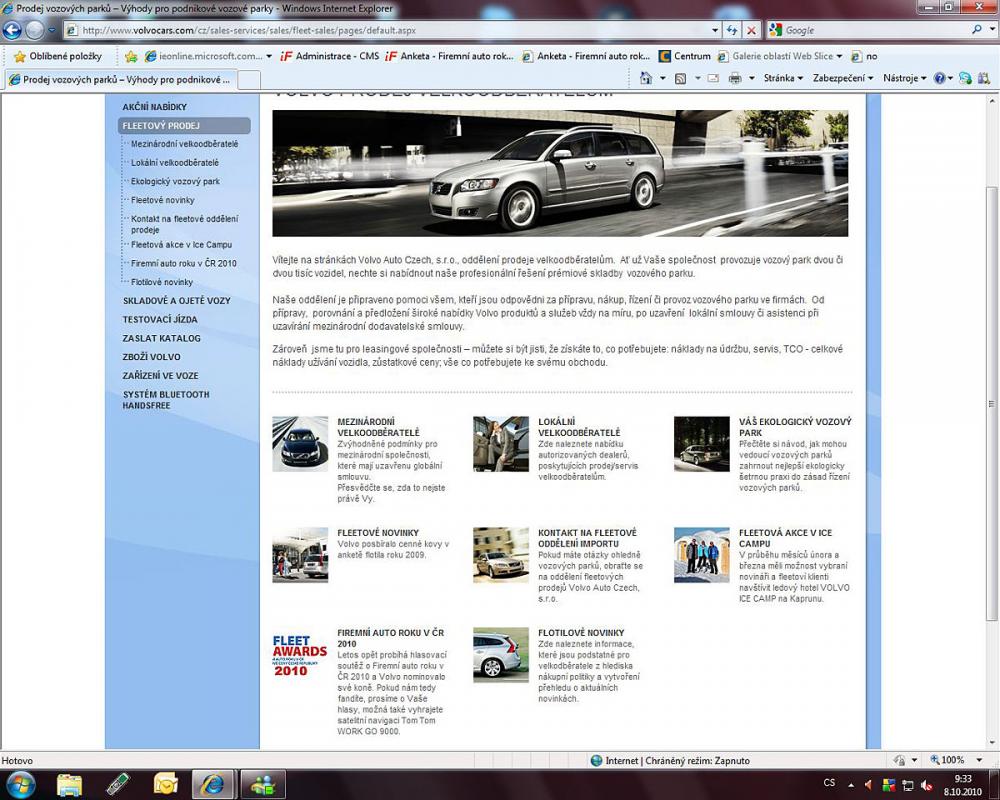Open the Home button dropdown arrow

pyautogui.click(x=663, y=78)
